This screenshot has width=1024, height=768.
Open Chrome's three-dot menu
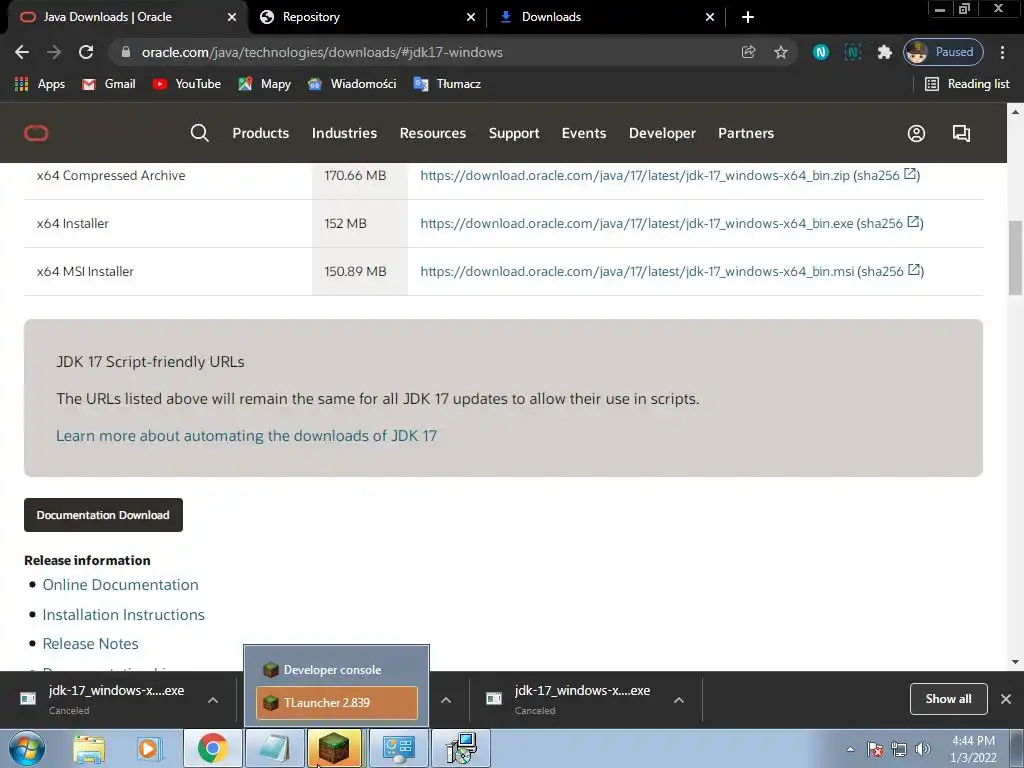1002,52
